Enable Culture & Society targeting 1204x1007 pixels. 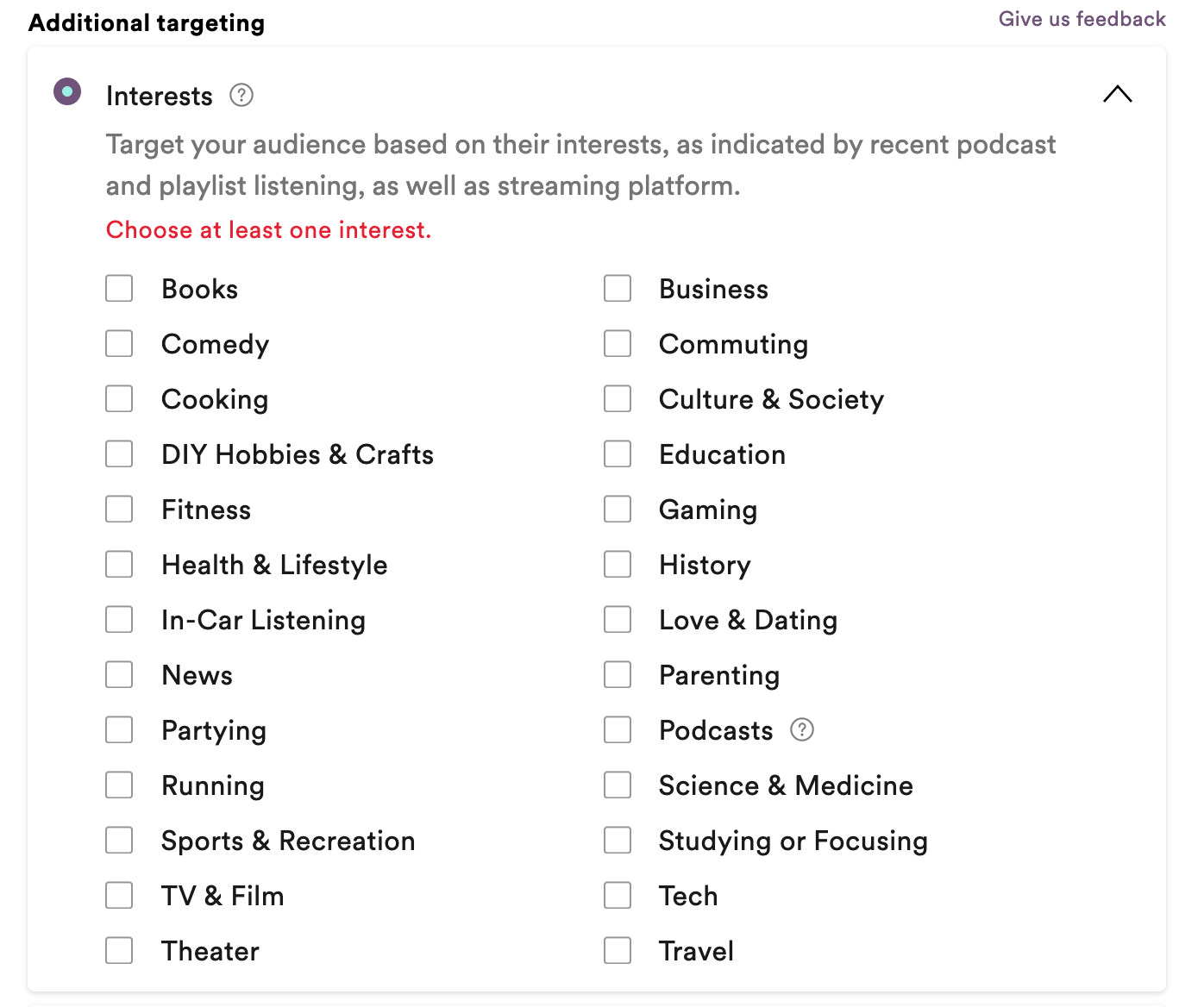(618, 398)
